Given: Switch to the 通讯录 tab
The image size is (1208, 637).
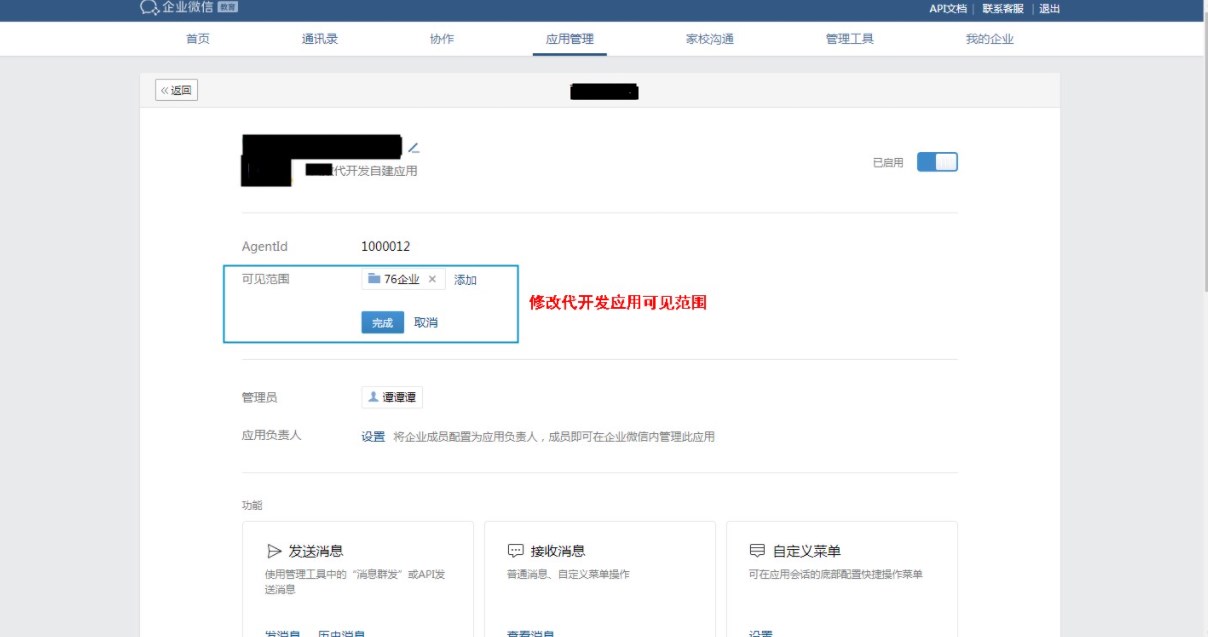Looking at the screenshot, I should [x=320, y=39].
